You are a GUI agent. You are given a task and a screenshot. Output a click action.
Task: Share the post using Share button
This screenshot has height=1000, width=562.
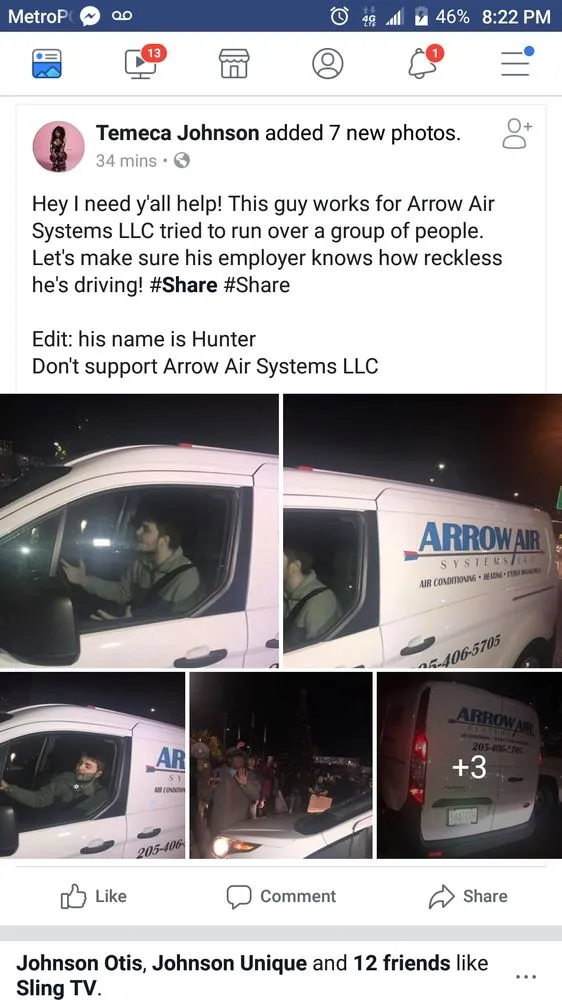[468, 896]
